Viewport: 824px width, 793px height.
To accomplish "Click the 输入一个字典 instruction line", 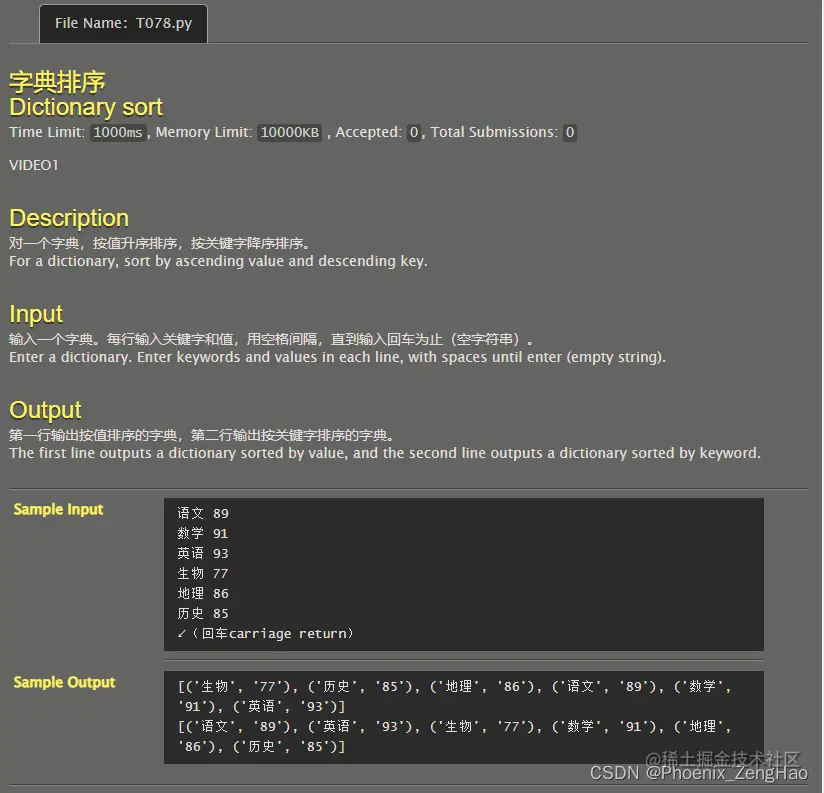I will click(271, 339).
